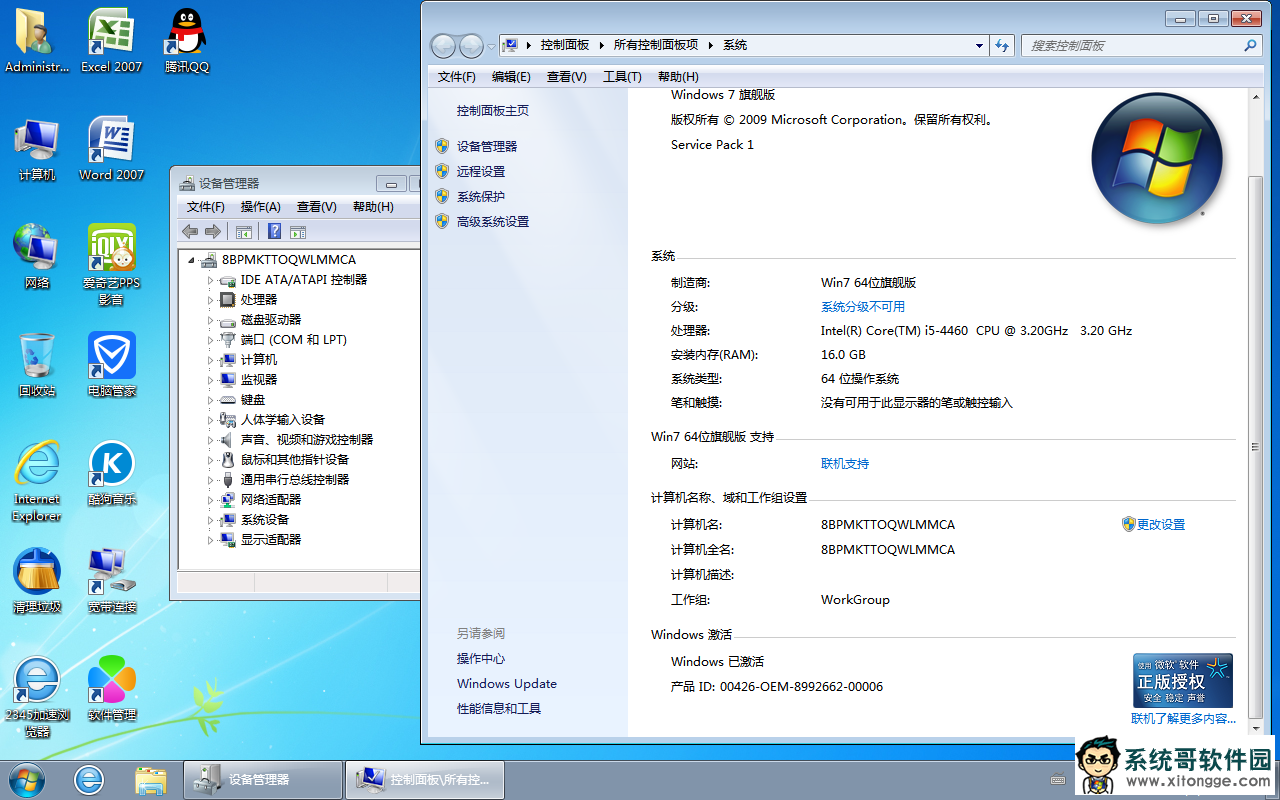Viewport: 1280px width, 800px height.
Task: Click 系统分级不可用 link
Action: click(863, 307)
